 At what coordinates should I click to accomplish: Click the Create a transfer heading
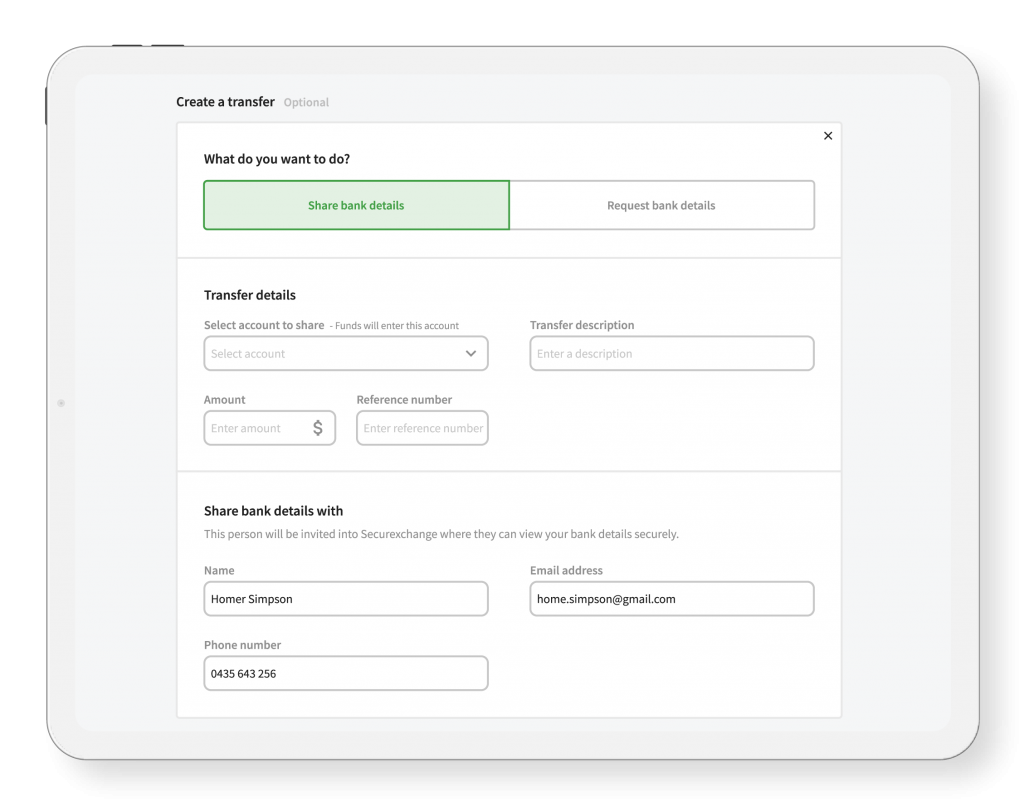tap(225, 102)
